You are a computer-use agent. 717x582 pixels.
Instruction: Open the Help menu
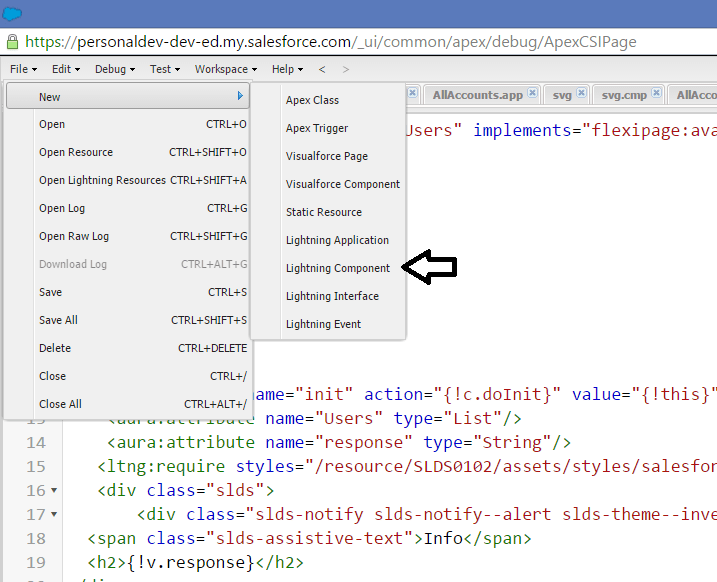tap(287, 69)
